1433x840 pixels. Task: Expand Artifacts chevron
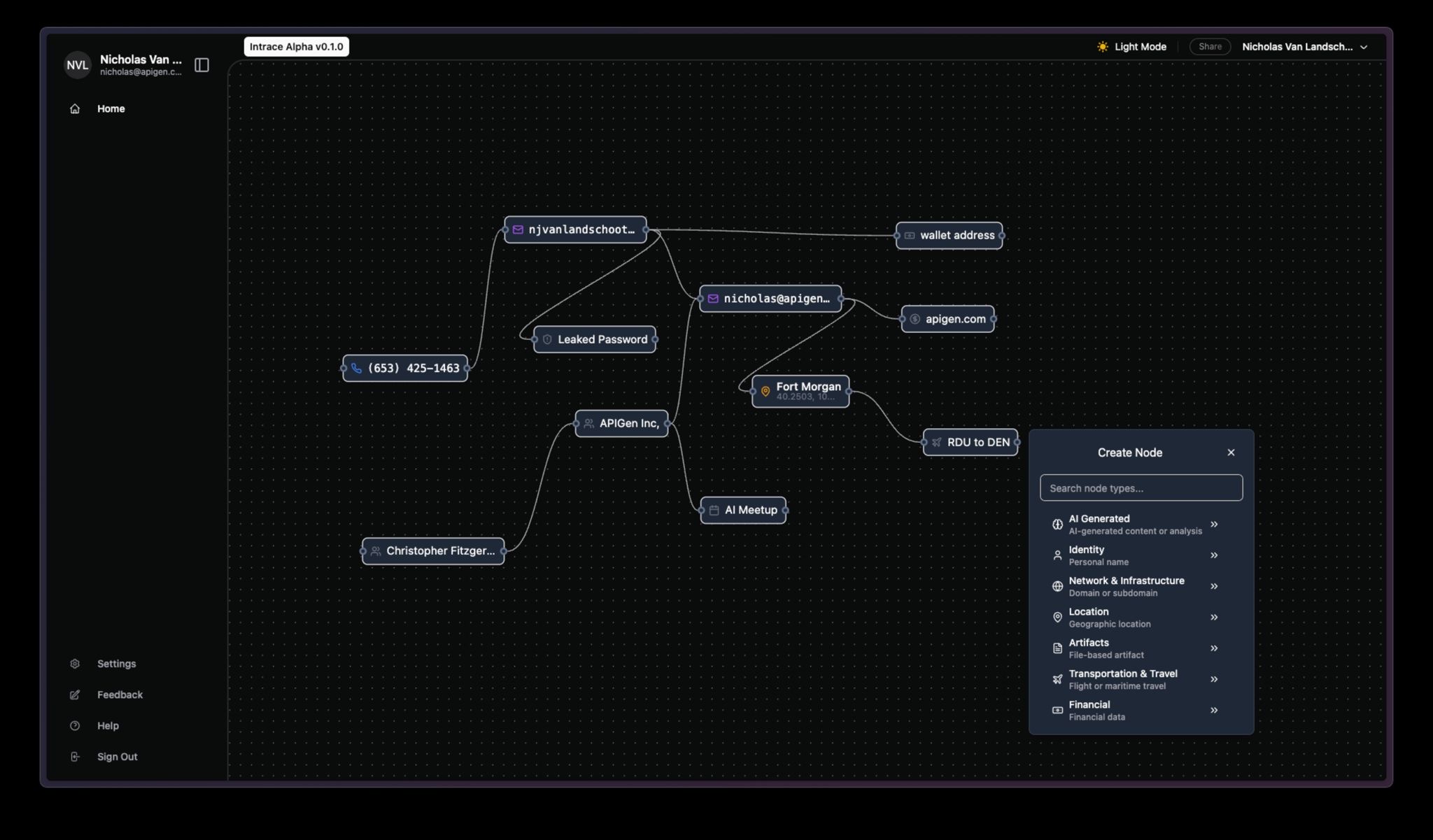[x=1214, y=648]
